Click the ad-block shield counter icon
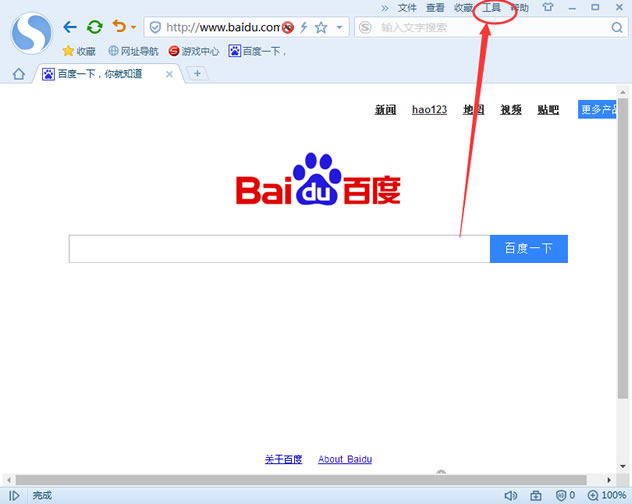Screen dimensions: 632x504 (565, 496)
